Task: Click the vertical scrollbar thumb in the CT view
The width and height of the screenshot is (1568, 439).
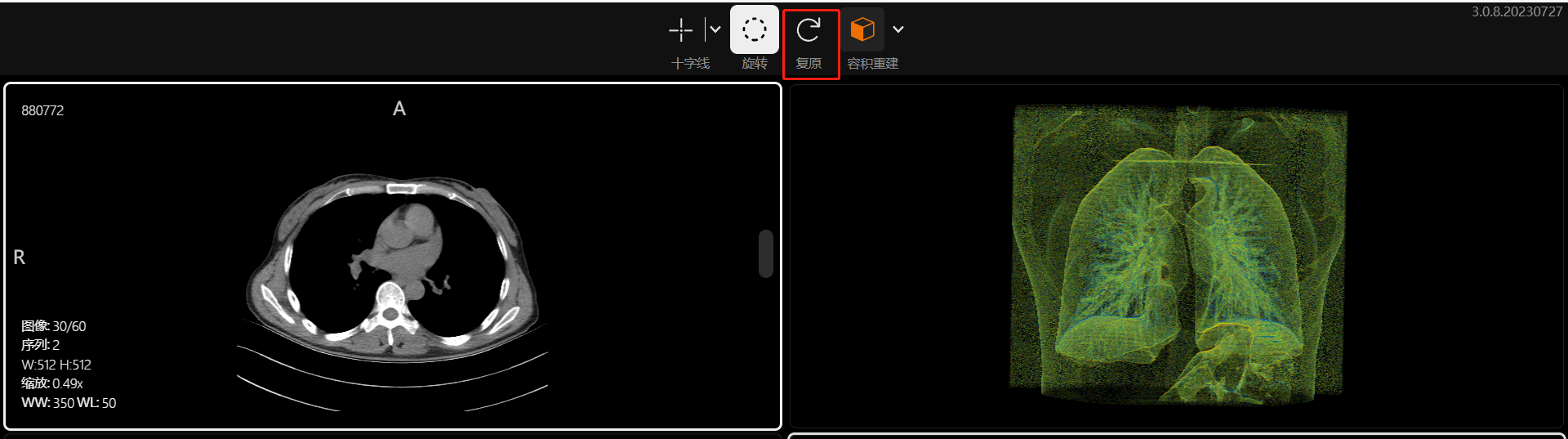Action: (765, 253)
